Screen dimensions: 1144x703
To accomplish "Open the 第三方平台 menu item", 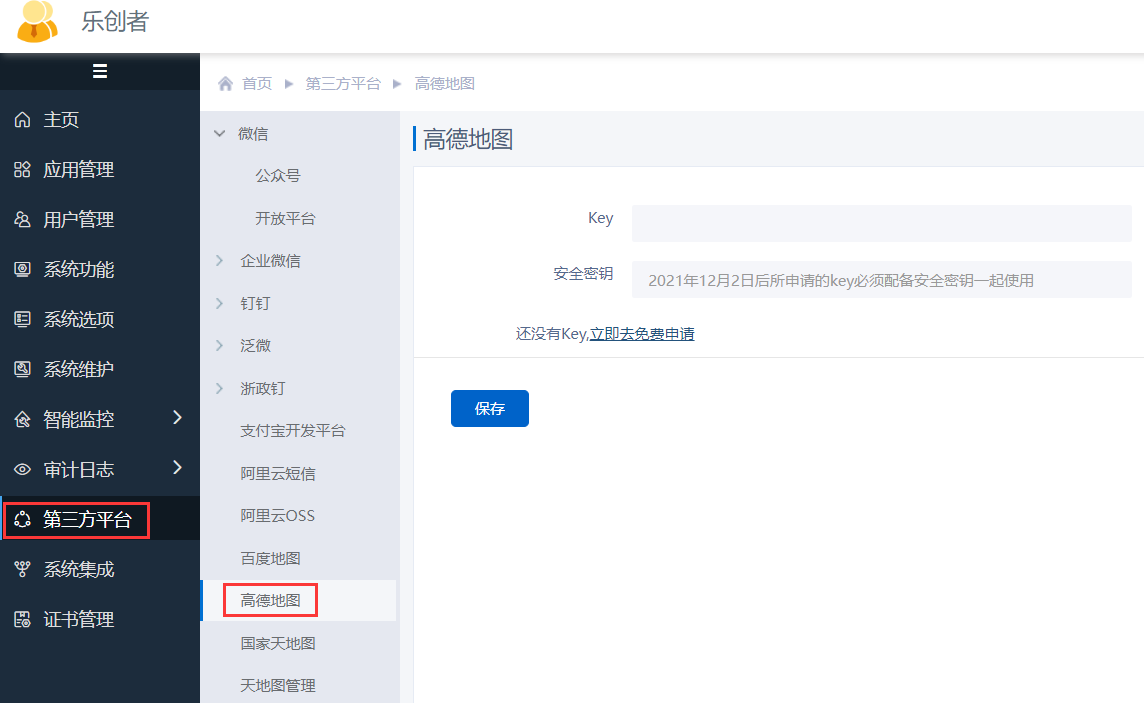I will (87, 520).
